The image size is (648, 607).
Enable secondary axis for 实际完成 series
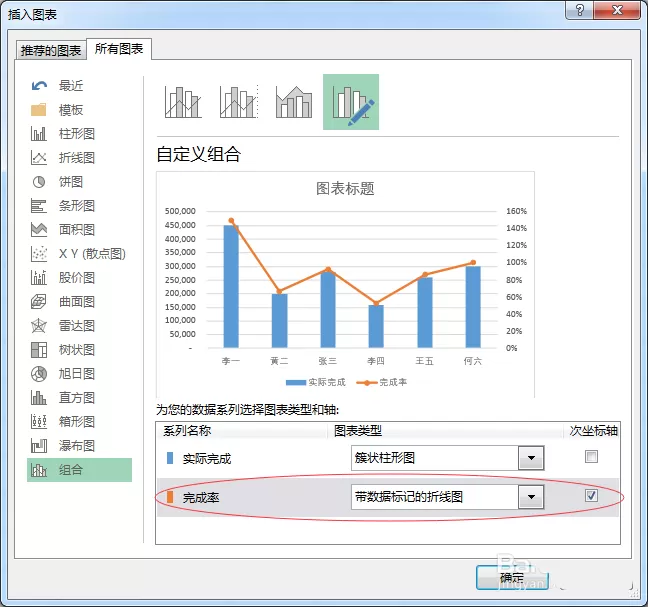pos(591,457)
